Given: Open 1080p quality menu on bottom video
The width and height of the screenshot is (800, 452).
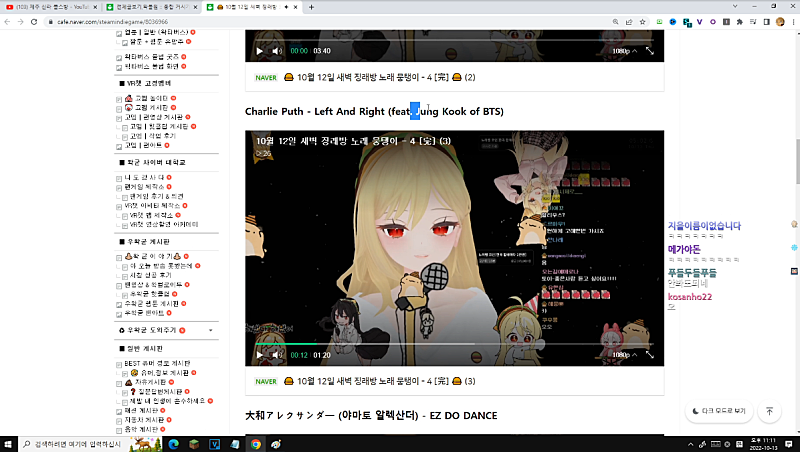Looking at the screenshot, I should point(621,354).
